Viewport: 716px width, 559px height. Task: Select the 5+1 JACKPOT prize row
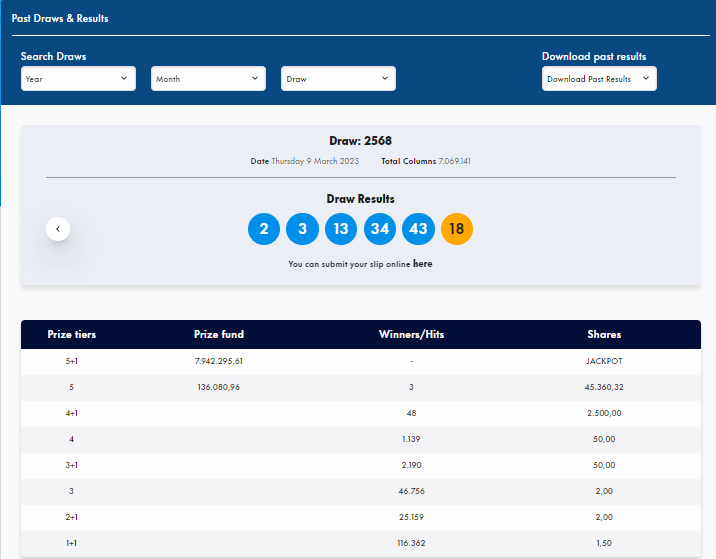click(360, 361)
